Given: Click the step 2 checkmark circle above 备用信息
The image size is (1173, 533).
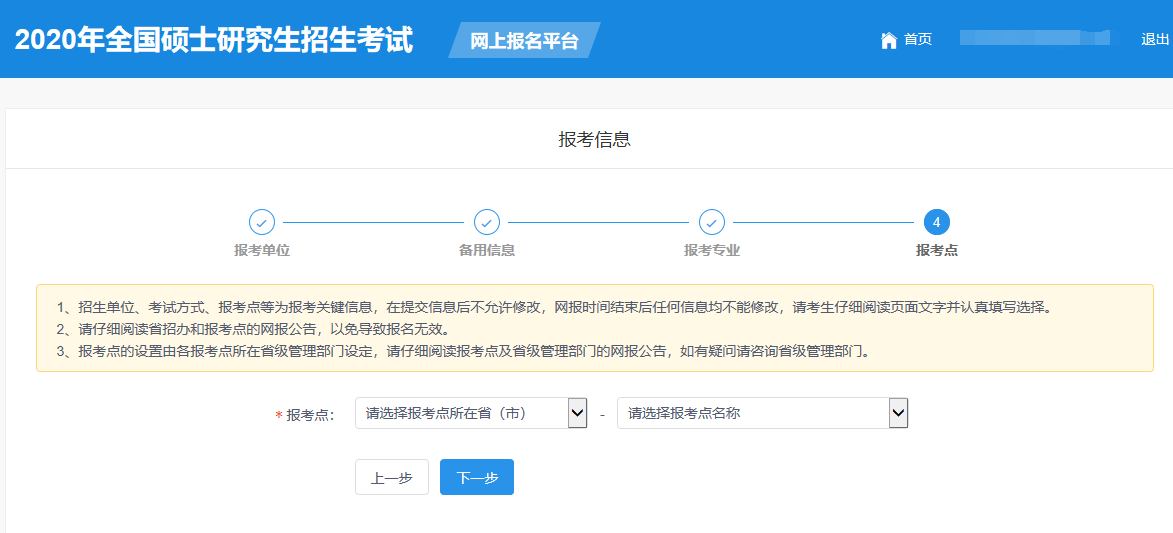Looking at the screenshot, I should [x=487, y=222].
